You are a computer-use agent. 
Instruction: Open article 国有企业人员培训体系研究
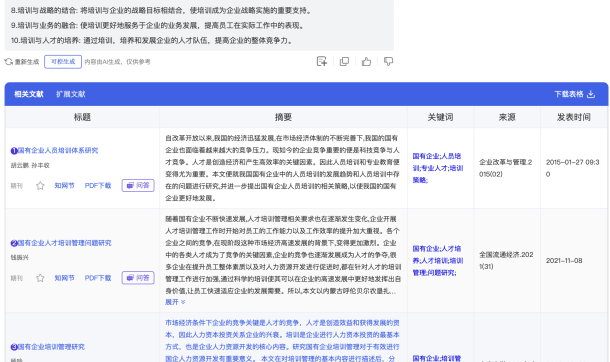58,150
